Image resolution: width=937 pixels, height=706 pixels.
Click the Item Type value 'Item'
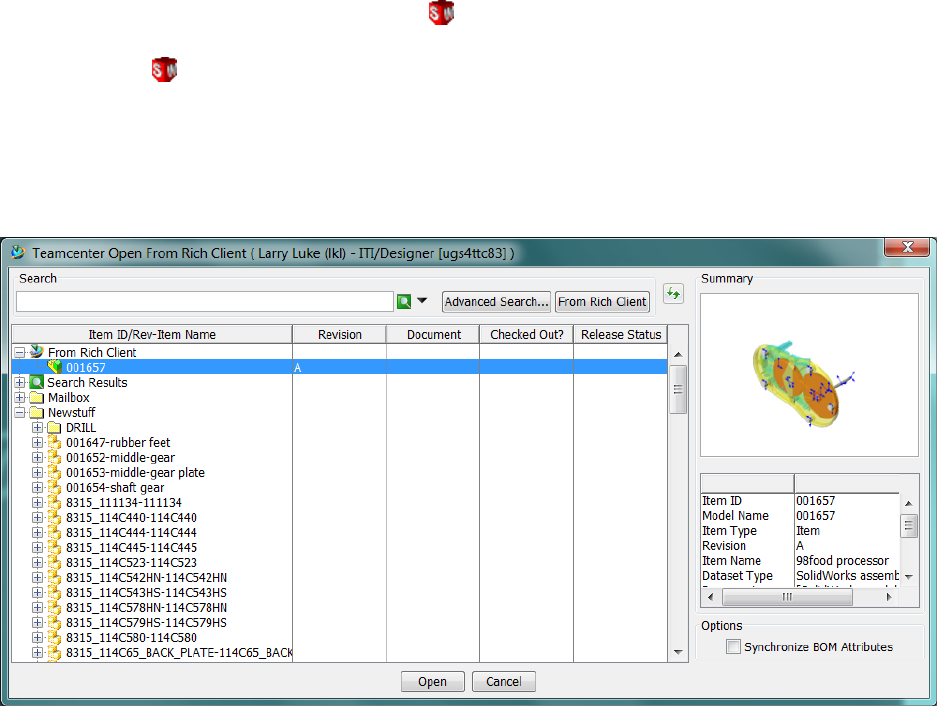[x=808, y=531]
